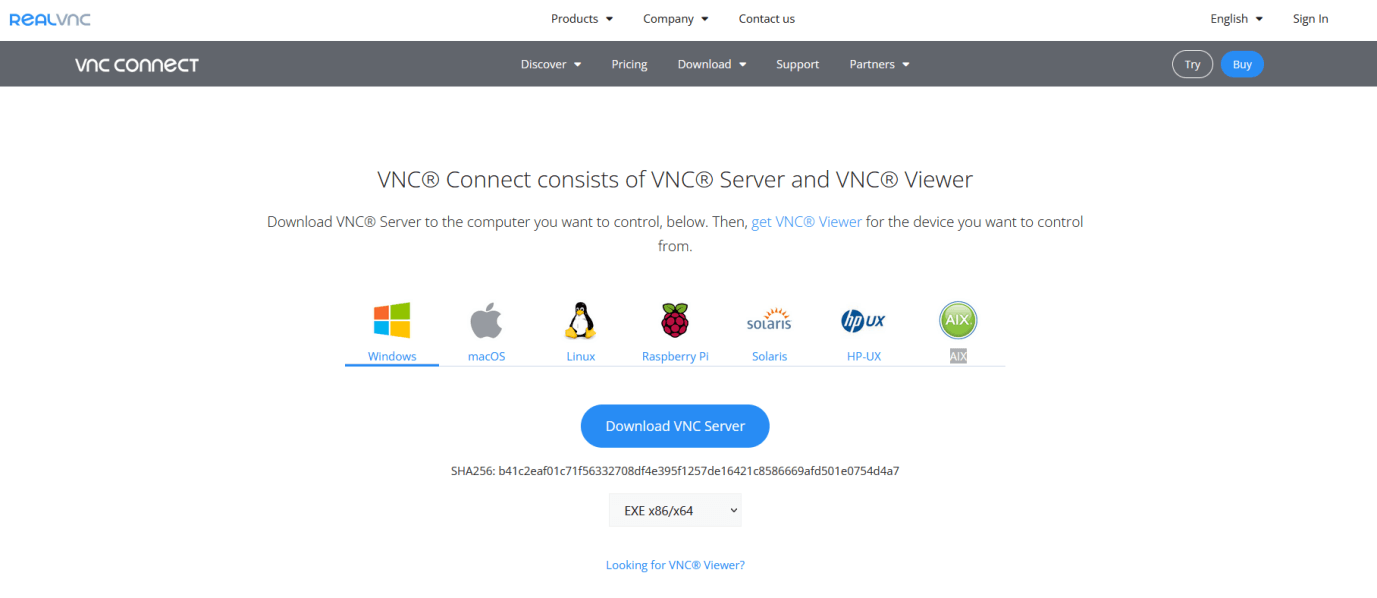Open the EXE x86/x64 installer dropdown

tap(675, 510)
